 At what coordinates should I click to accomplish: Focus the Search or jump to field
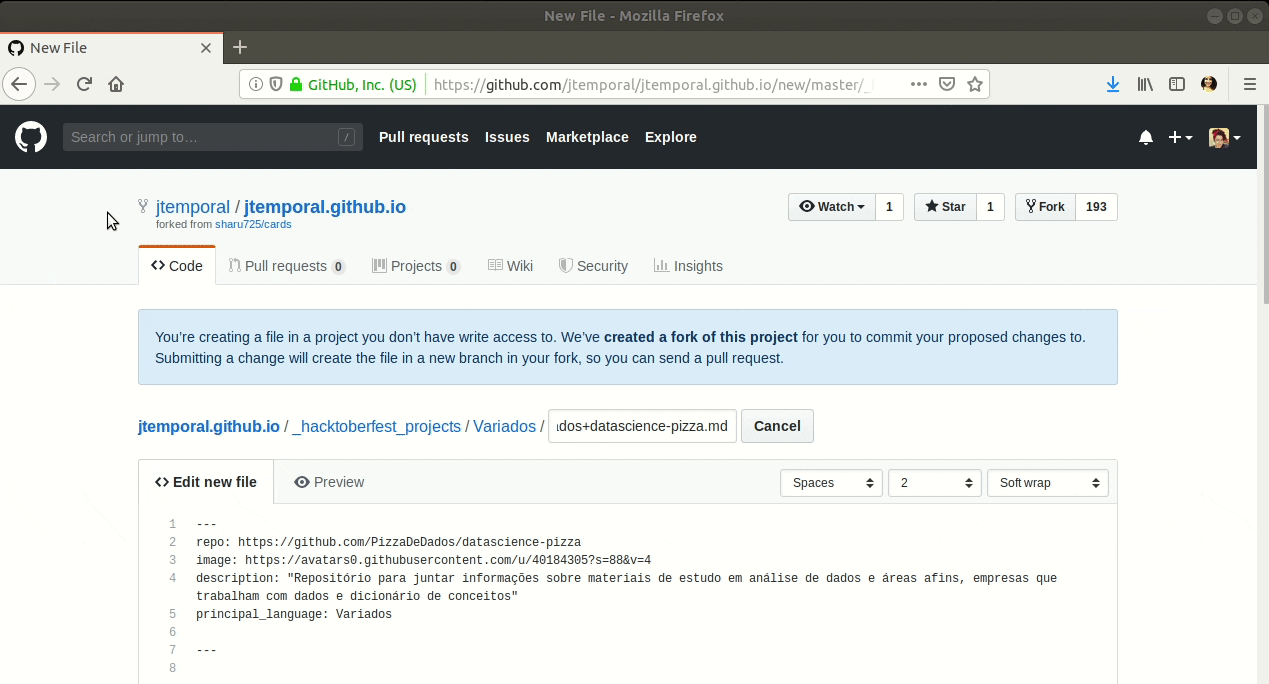point(212,137)
